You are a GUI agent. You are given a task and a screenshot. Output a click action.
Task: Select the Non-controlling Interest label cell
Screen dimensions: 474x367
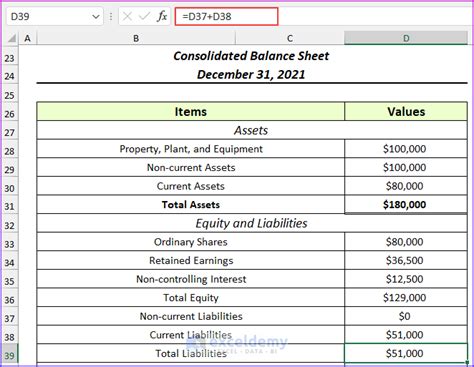coord(191,279)
